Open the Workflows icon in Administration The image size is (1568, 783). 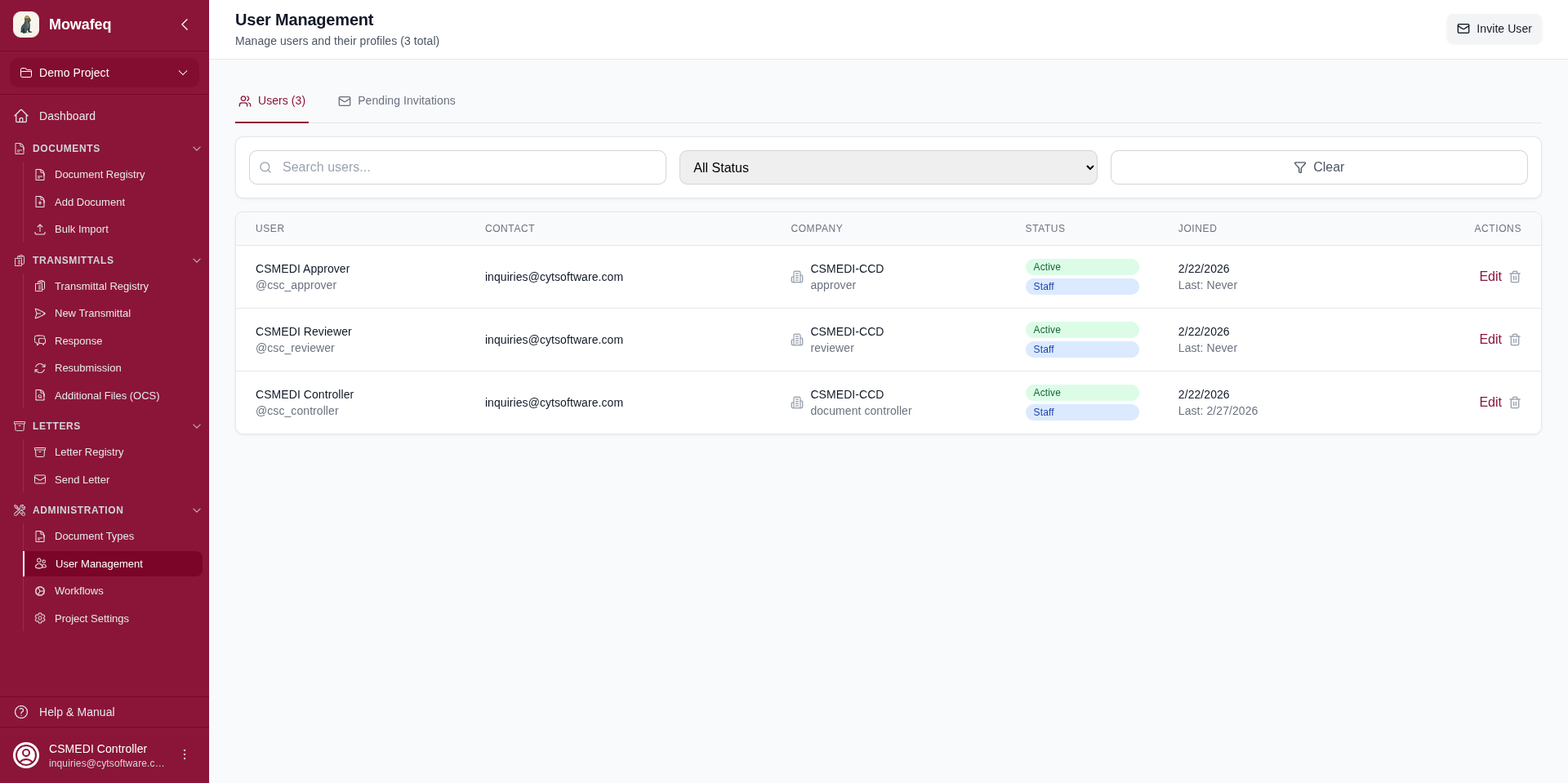point(39,590)
